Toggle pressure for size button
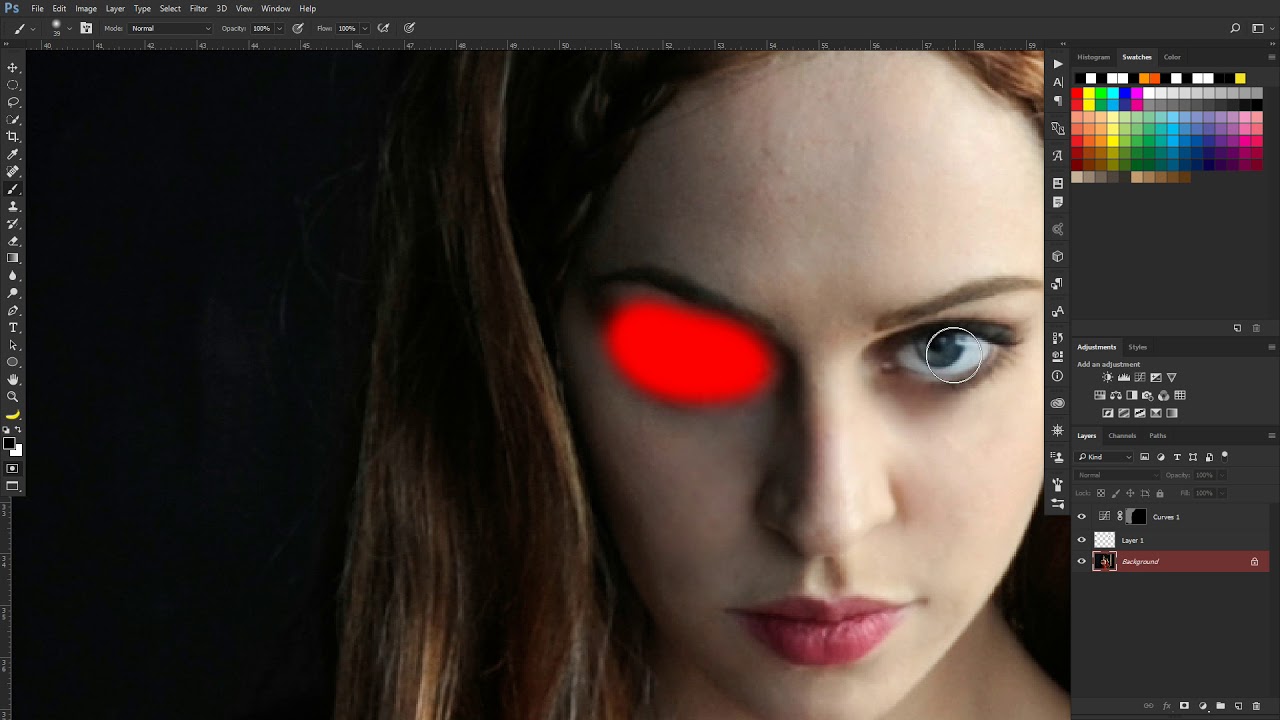The width and height of the screenshot is (1280, 720). 409,28
